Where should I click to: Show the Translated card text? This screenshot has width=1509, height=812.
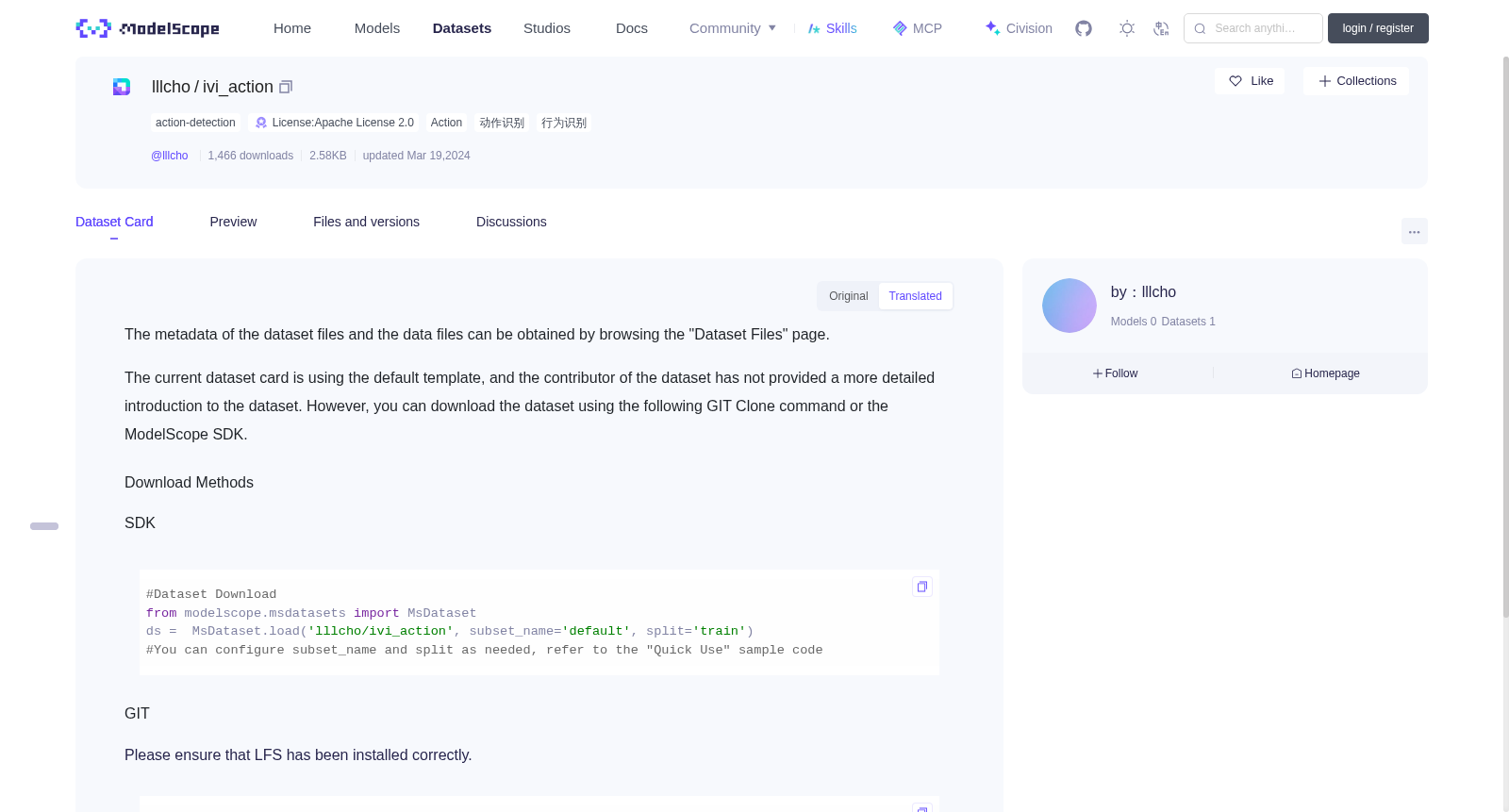(915, 296)
